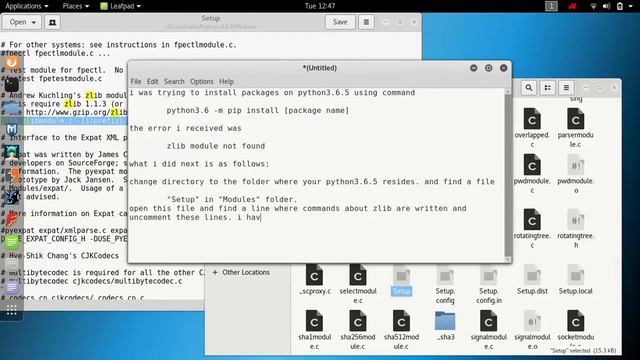This screenshot has height=360, width=640.
Task: Open the Wi-Fi network indicator
Action: point(593,6)
